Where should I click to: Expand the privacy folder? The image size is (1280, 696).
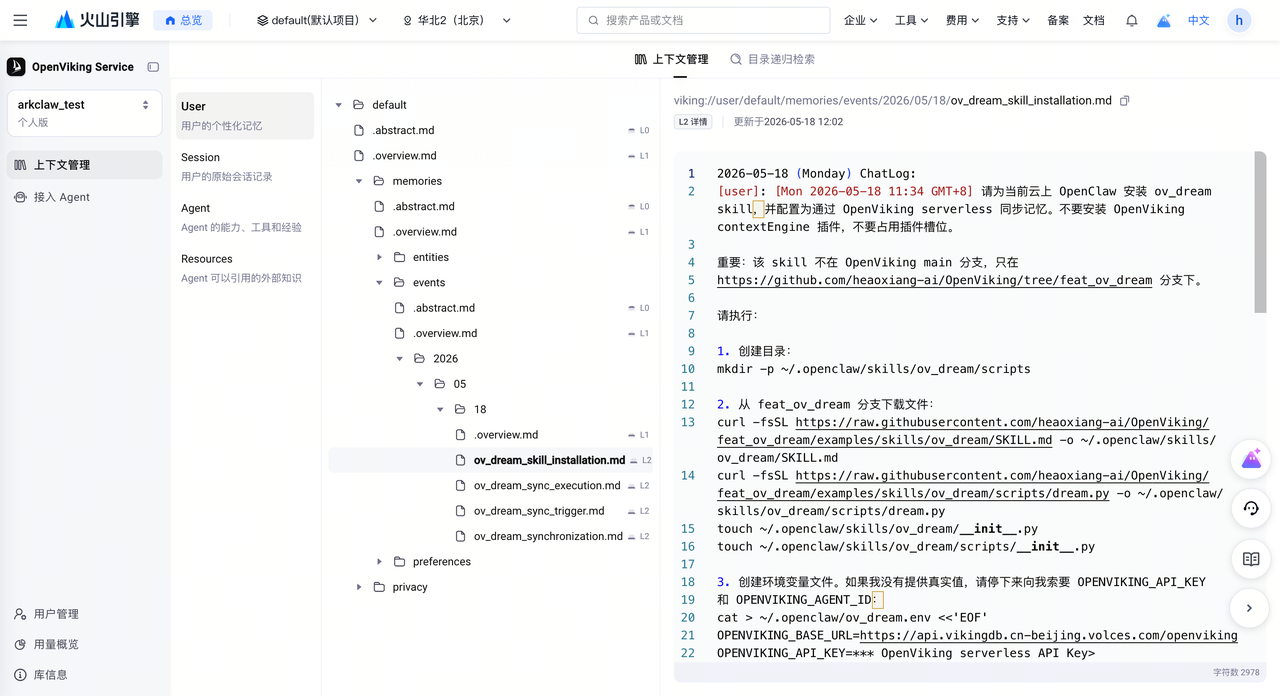(x=359, y=587)
